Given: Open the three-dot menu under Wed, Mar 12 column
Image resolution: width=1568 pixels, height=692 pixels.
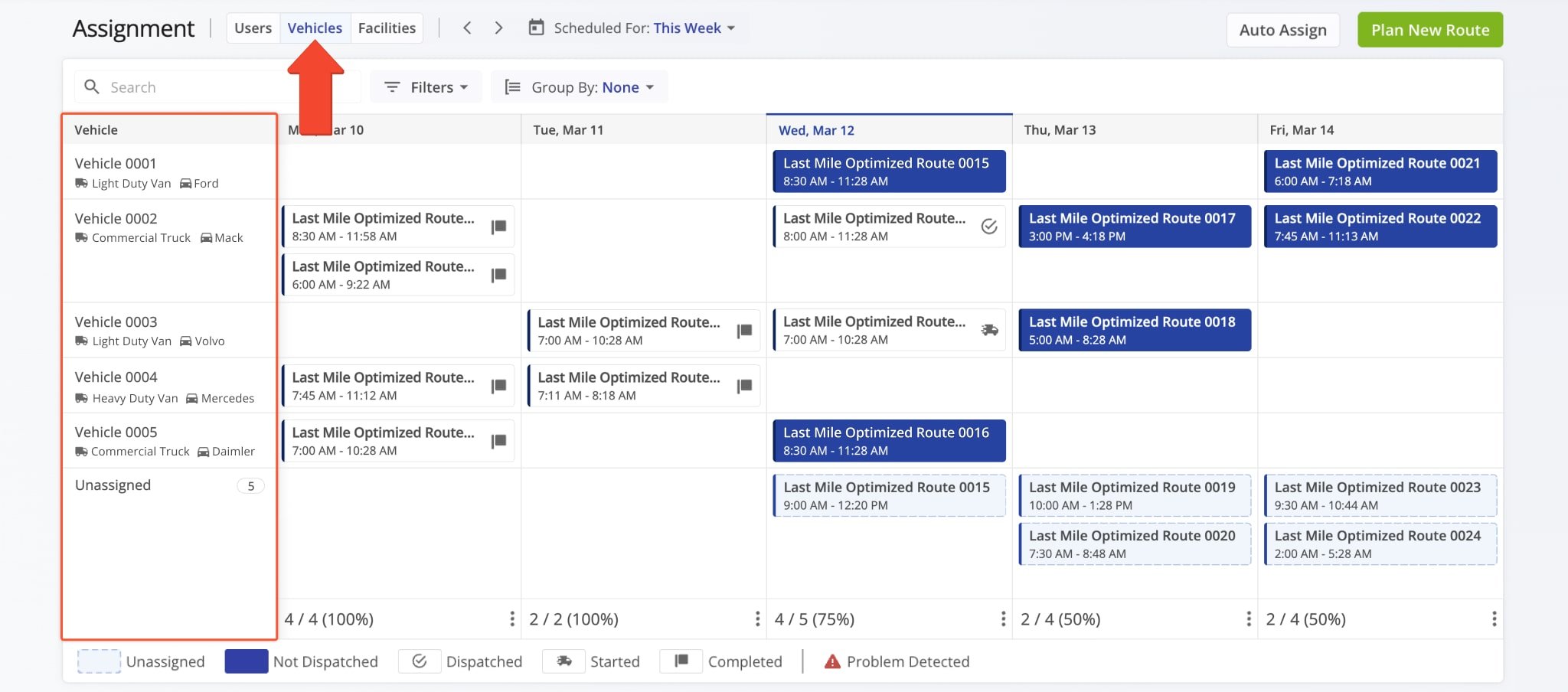Looking at the screenshot, I should click(1003, 619).
